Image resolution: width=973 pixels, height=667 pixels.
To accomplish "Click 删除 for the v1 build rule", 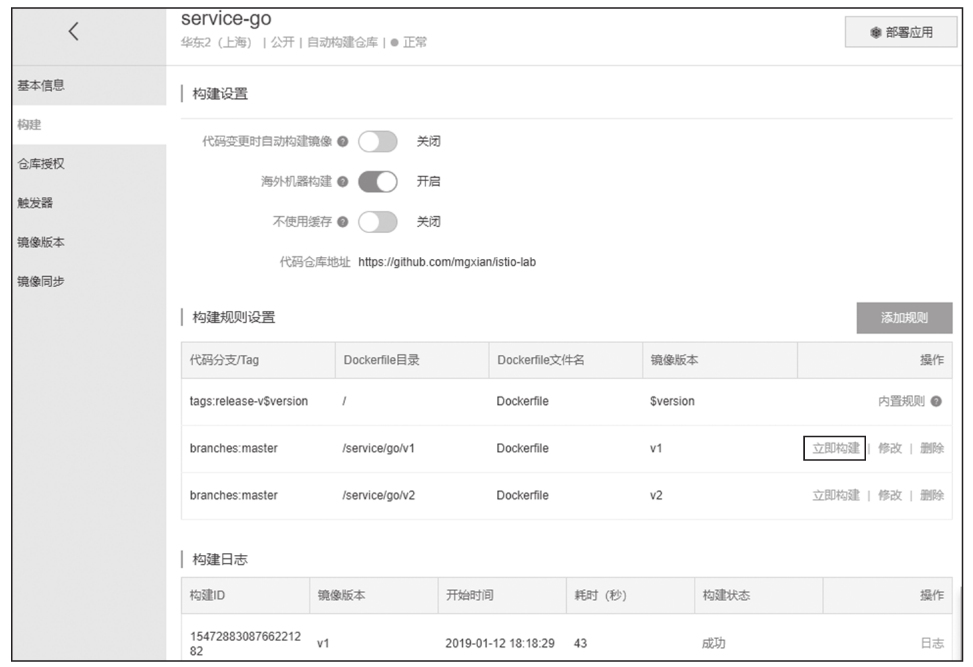I will click(931, 448).
